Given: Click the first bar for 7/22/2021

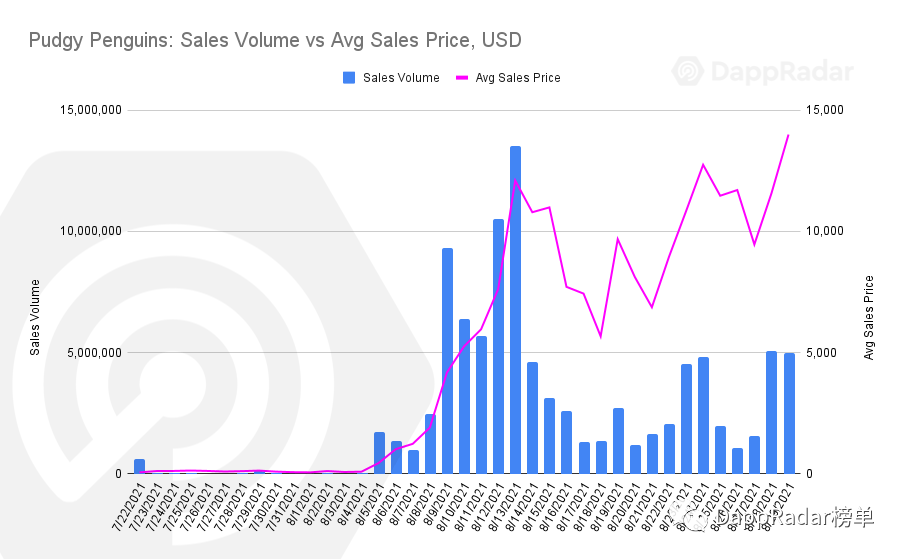Looking at the screenshot, I should pyautogui.click(x=139, y=467).
